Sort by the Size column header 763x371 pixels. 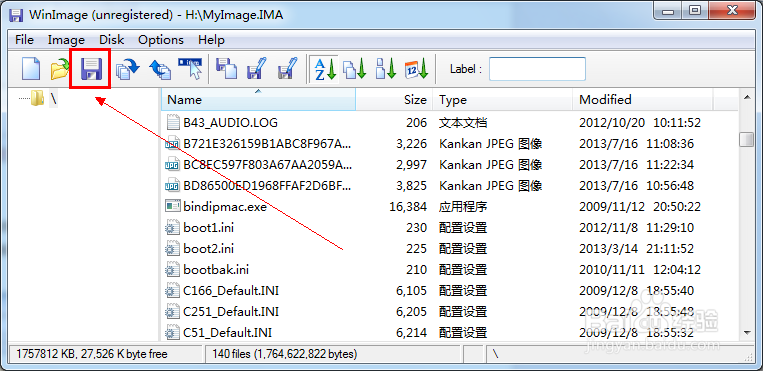(x=395, y=100)
